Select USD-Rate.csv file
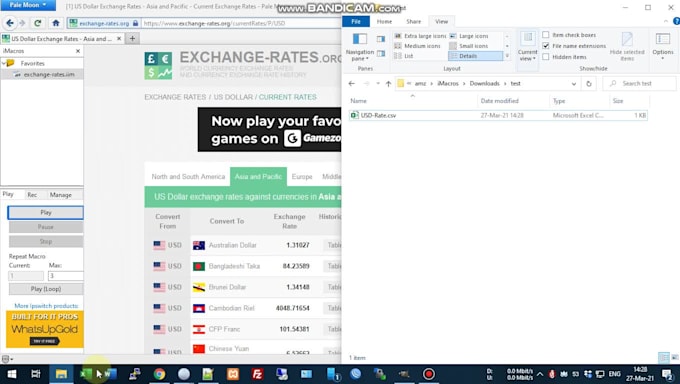 coord(498,115)
